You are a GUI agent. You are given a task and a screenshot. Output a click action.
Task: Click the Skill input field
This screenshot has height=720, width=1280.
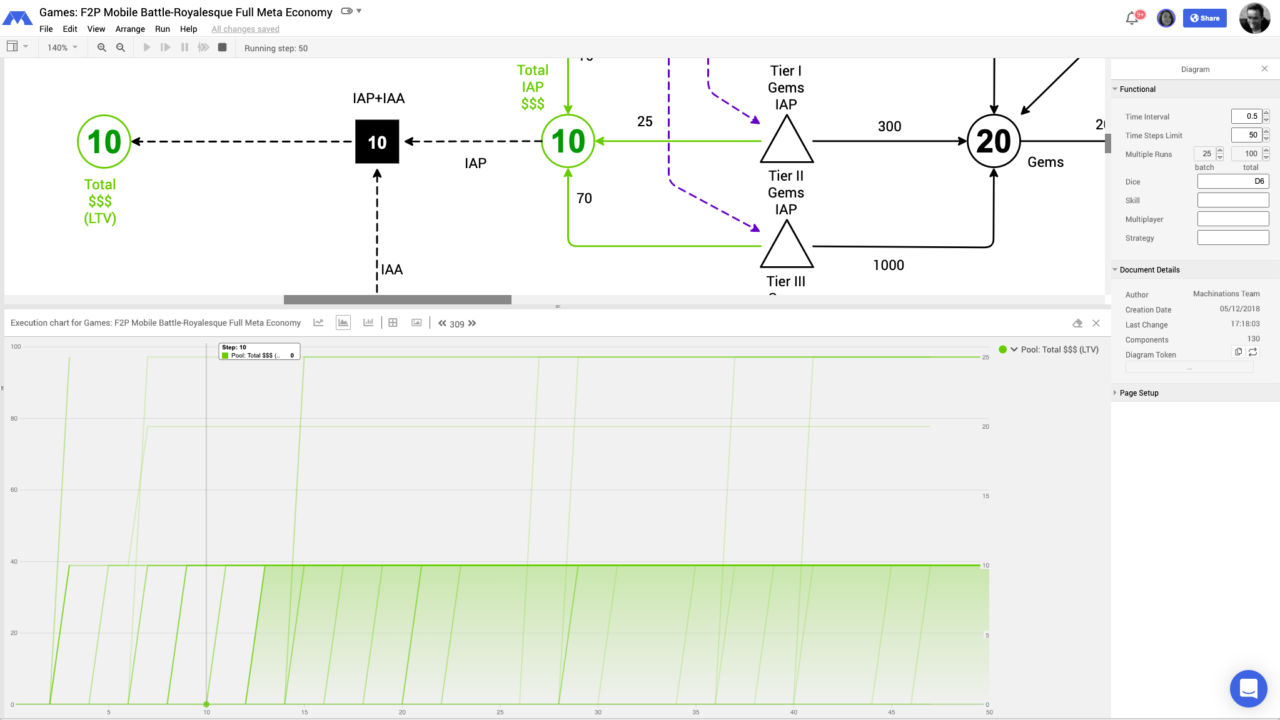point(1233,201)
